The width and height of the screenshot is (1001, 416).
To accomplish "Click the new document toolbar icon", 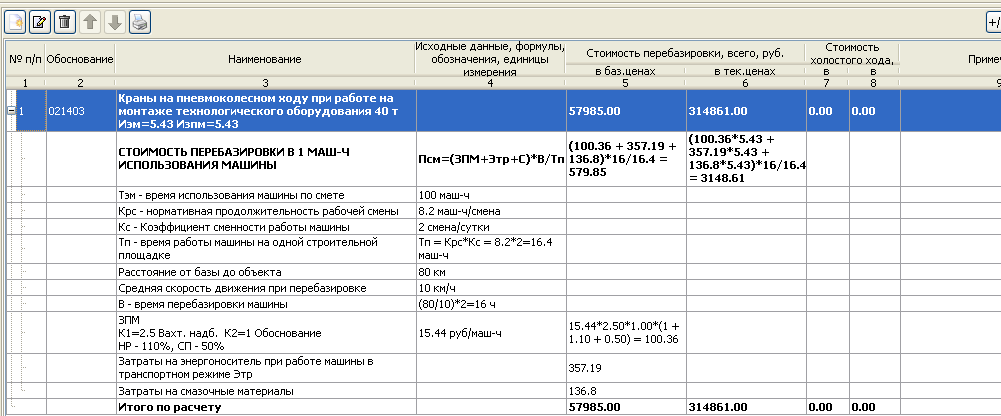I will coord(15,23).
